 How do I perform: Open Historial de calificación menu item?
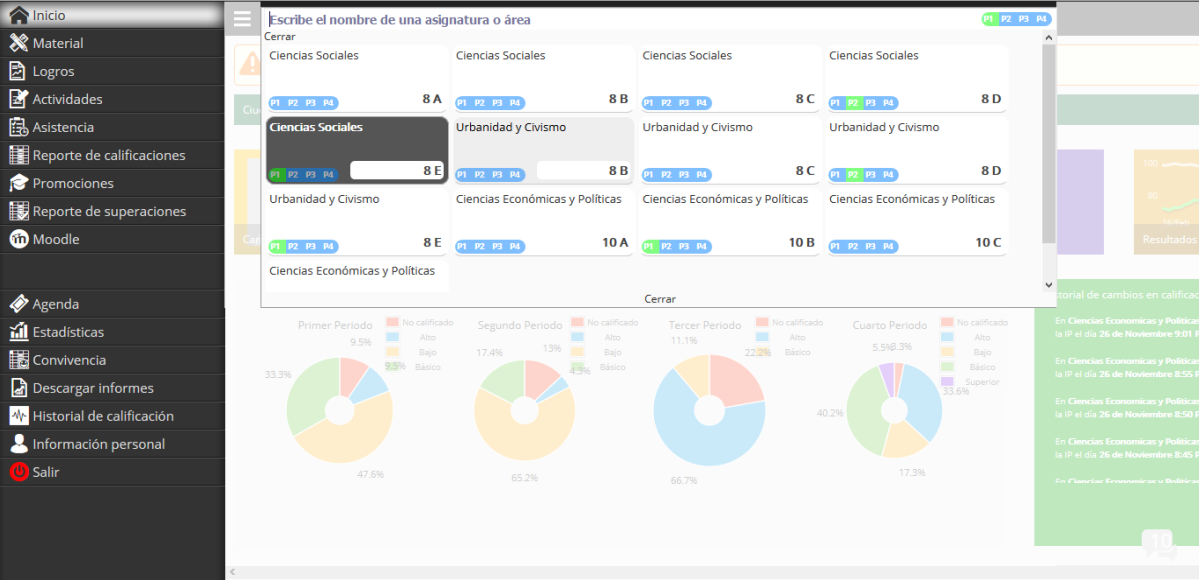[x=103, y=416]
